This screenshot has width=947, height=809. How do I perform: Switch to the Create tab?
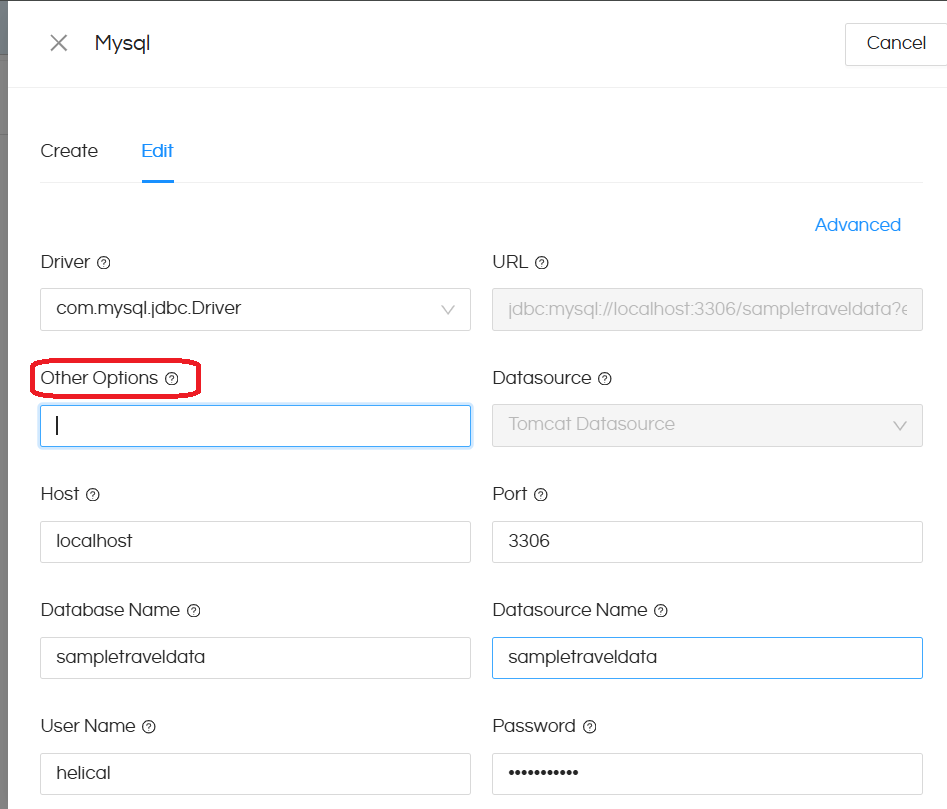point(69,151)
